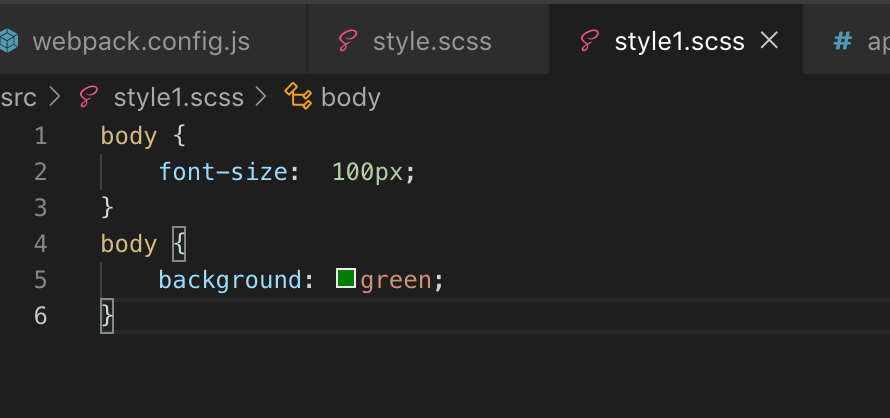Image resolution: width=890 pixels, height=418 pixels.
Task: Click the body symbol icon in the breadcrumb
Action: 298,97
